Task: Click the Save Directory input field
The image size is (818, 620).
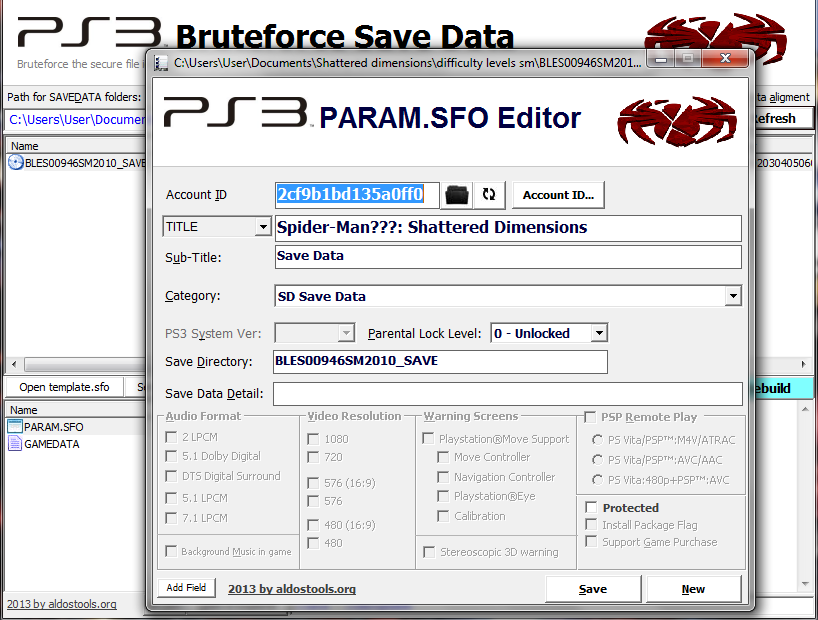Action: (440, 362)
